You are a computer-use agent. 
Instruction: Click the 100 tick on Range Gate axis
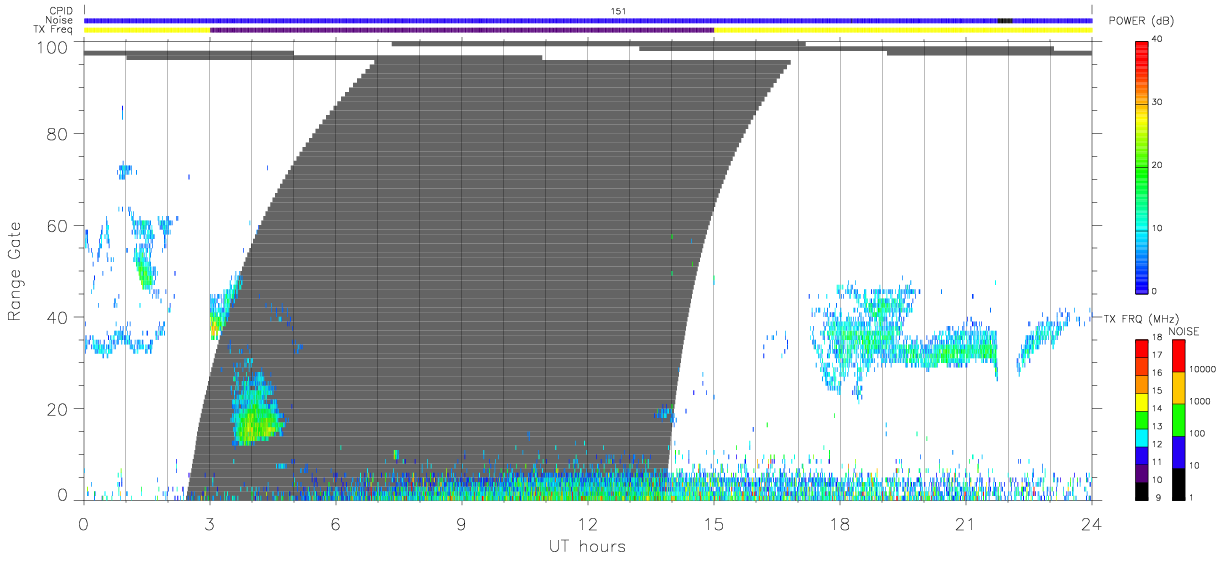(x=53, y=47)
